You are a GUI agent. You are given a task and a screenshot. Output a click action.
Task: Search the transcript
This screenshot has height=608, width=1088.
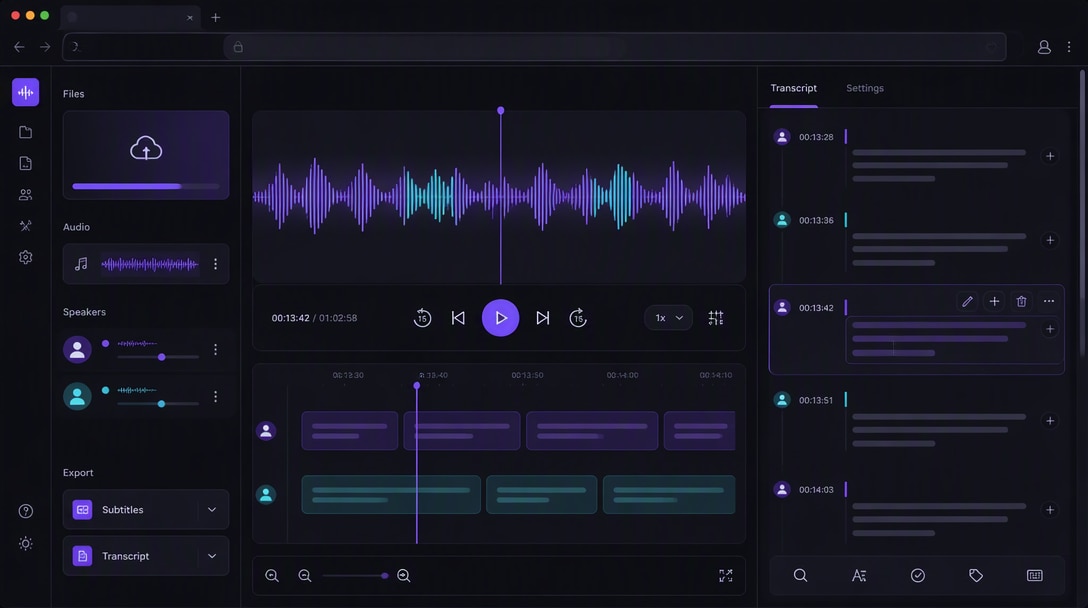click(x=800, y=575)
